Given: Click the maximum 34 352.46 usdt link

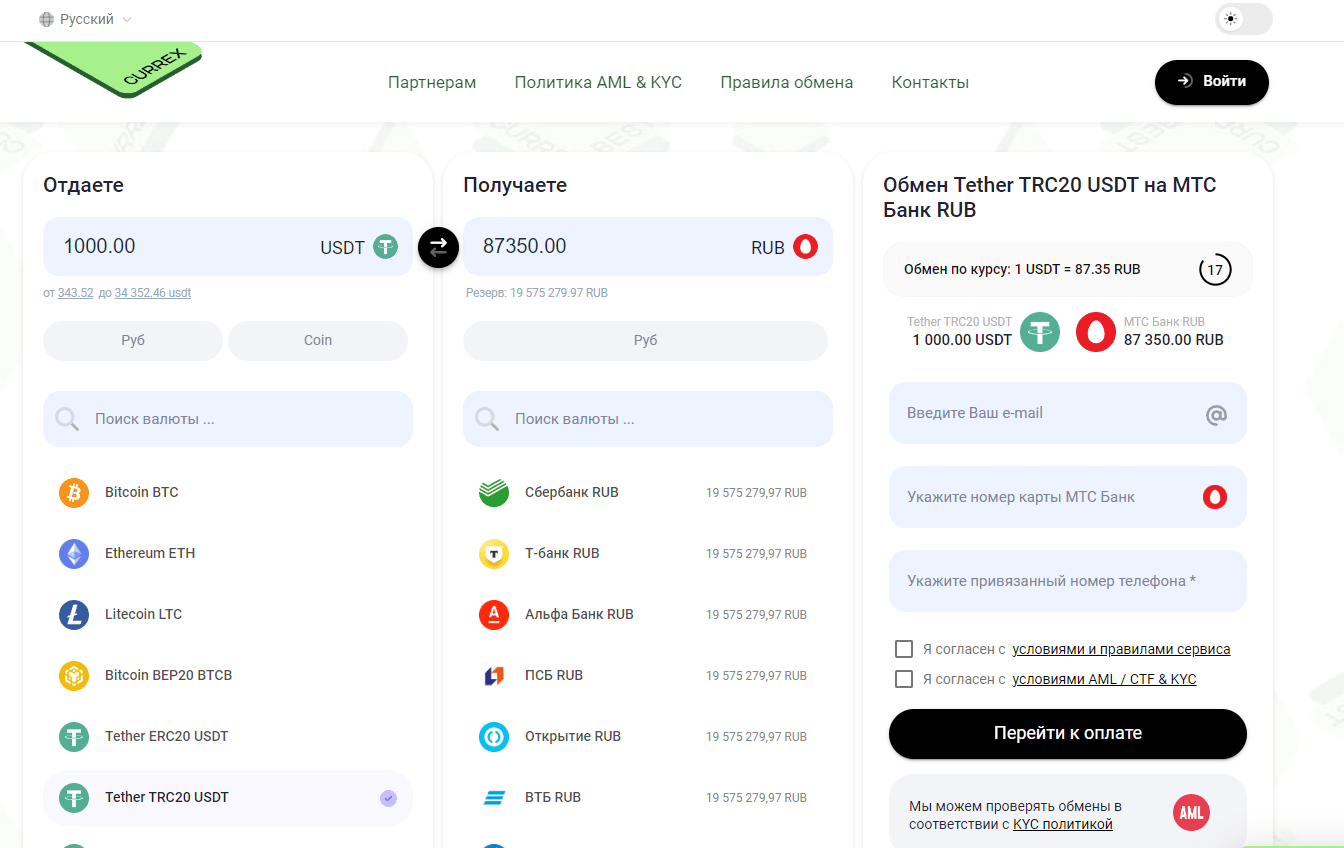Looking at the screenshot, I should pyautogui.click(x=153, y=293).
